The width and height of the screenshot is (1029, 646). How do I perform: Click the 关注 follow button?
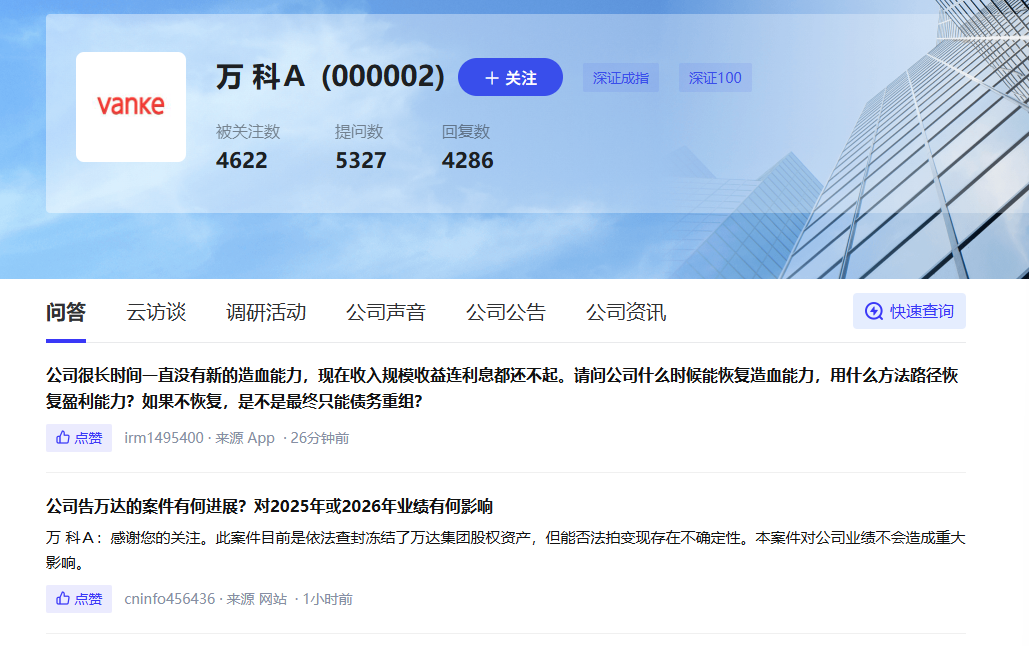(x=510, y=77)
